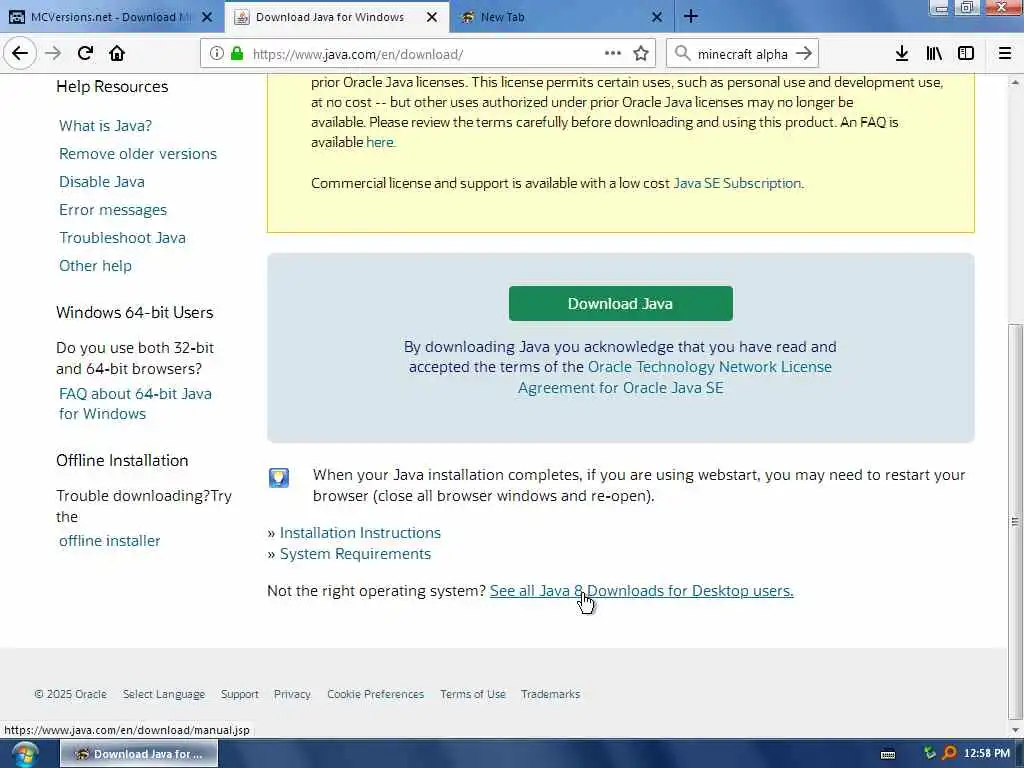Viewport: 1024px width, 768px height.
Task: Open Terms of Use footer link
Action: pos(473,694)
